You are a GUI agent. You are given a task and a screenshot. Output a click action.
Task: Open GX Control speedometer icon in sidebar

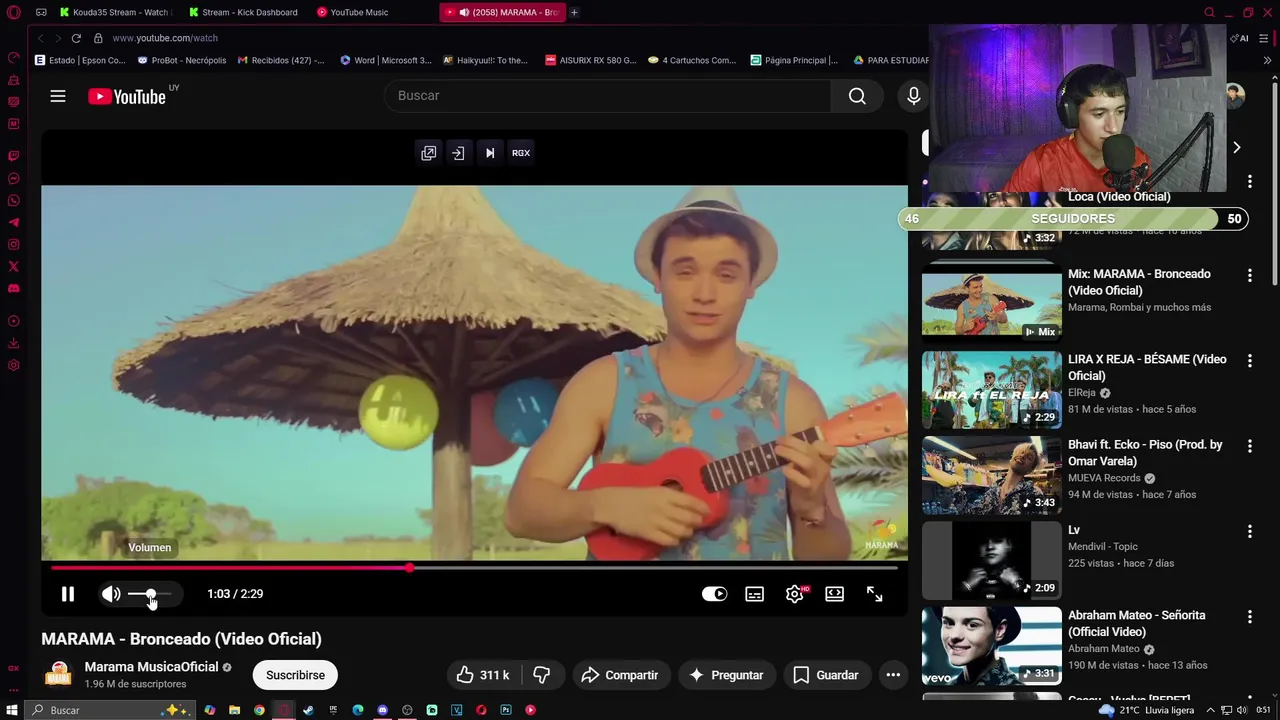pos(14,58)
